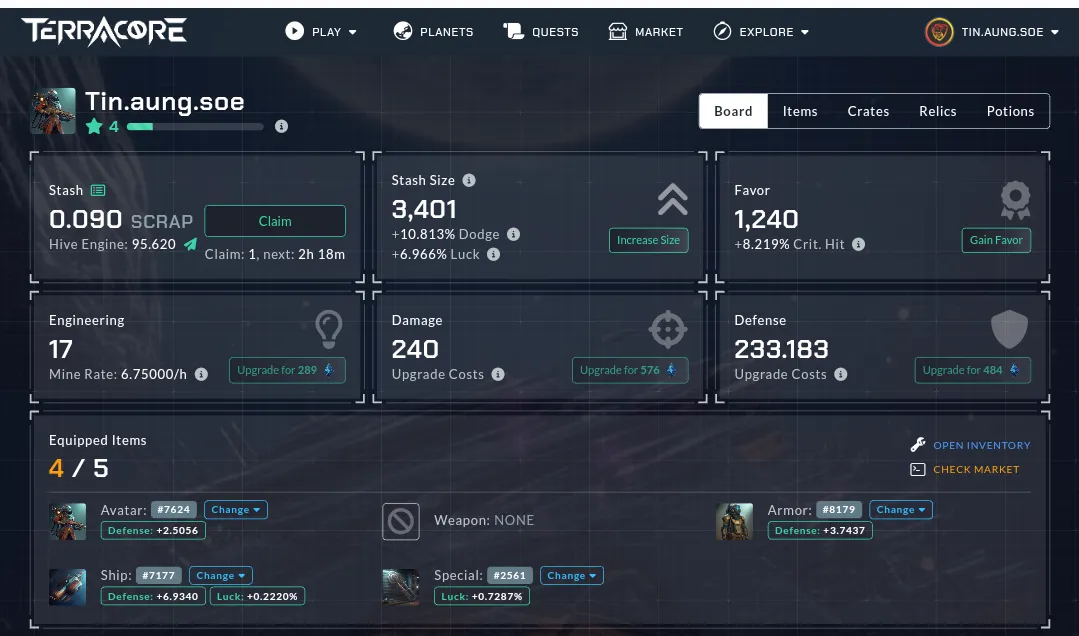
Task: Click the Mine Rate info icon
Action: (x=201, y=374)
